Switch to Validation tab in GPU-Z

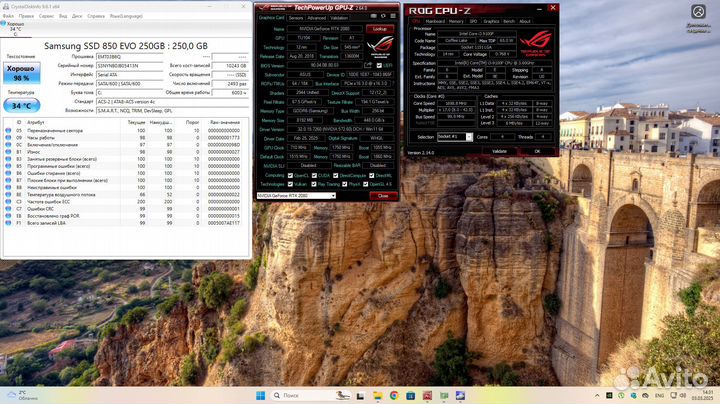(339, 18)
